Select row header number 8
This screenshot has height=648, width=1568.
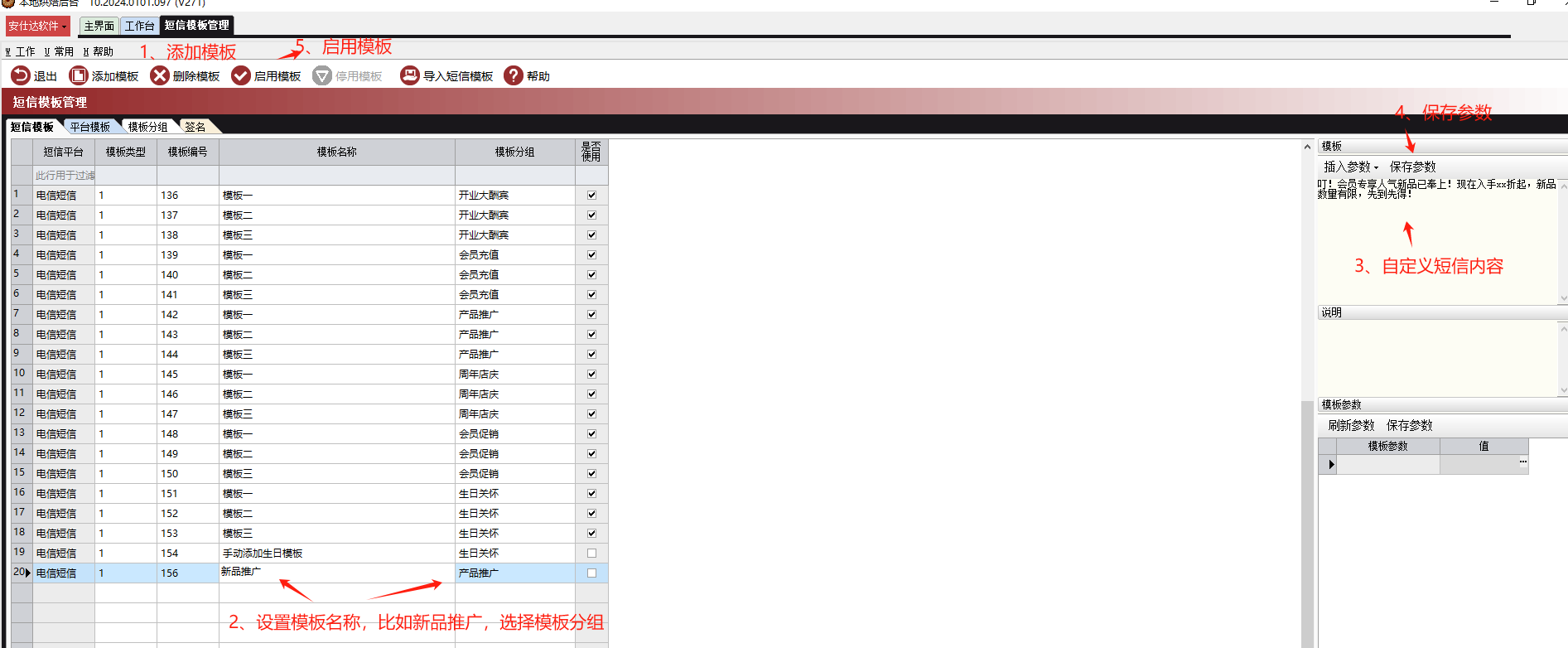22,334
